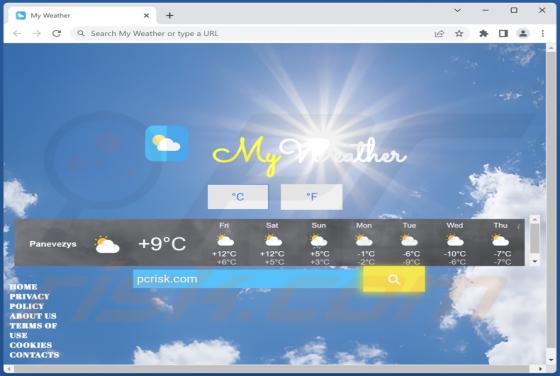The width and height of the screenshot is (560, 376).
Task: Click the Wed day label
Action: pyautogui.click(x=455, y=226)
